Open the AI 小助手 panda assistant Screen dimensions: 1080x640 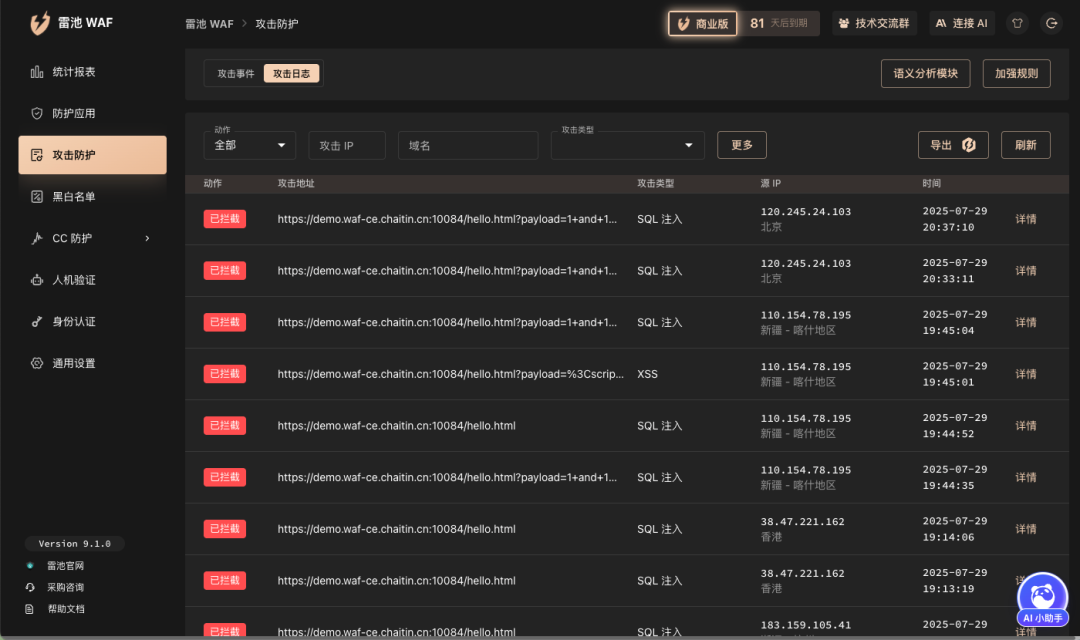point(1042,599)
